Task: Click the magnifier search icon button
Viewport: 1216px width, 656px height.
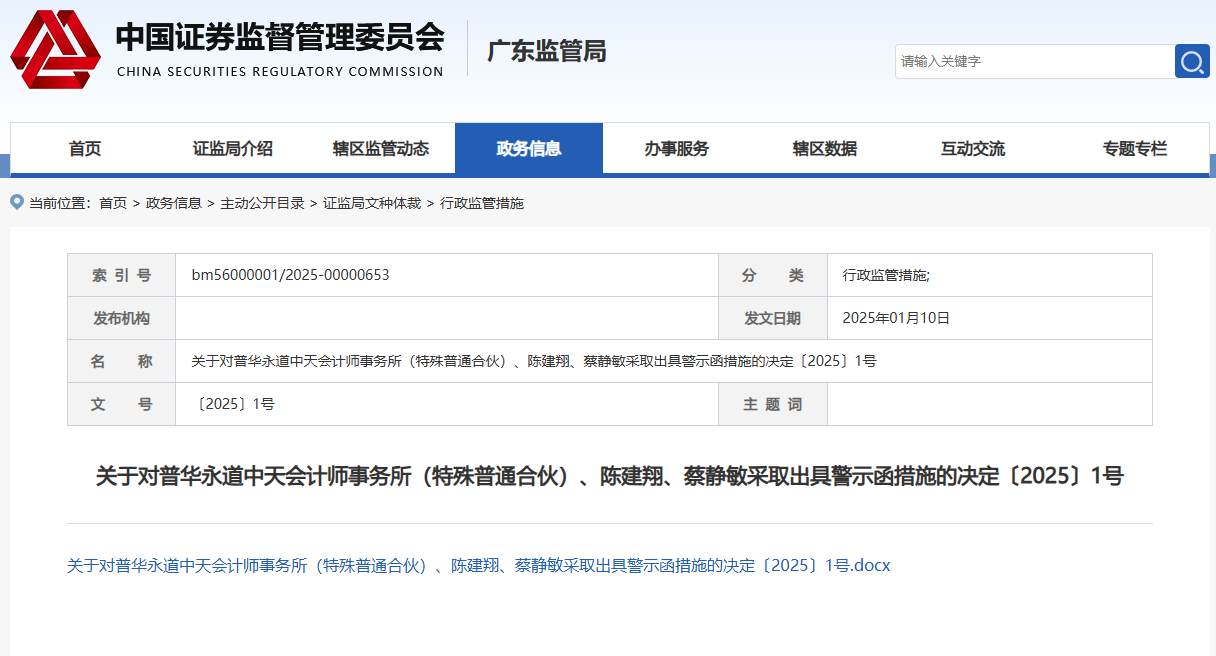Action: coord(1192,61)
